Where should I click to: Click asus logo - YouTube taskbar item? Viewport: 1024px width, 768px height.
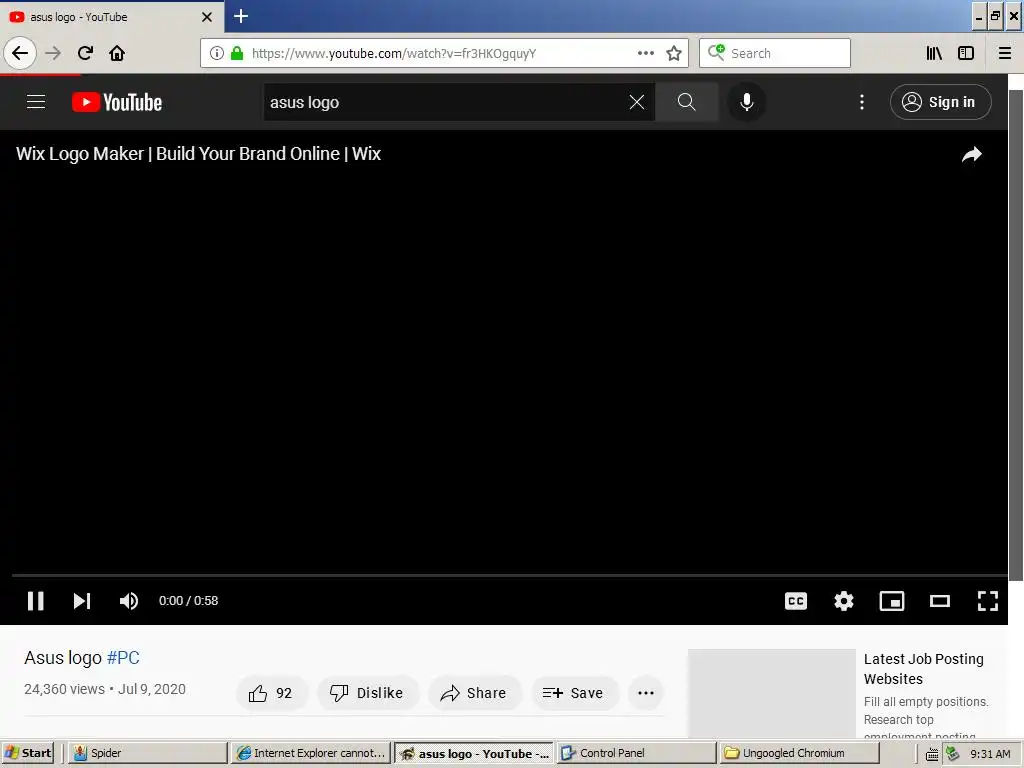474,753
